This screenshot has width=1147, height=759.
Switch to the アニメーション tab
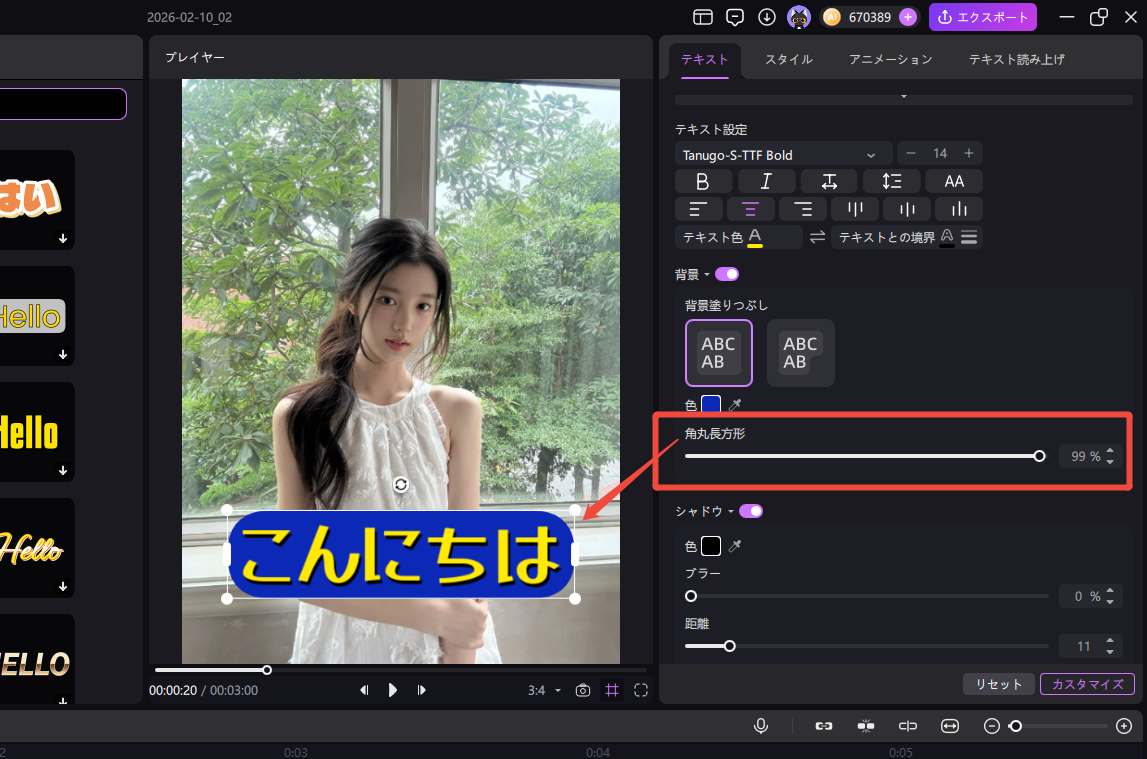pos(890,59)
